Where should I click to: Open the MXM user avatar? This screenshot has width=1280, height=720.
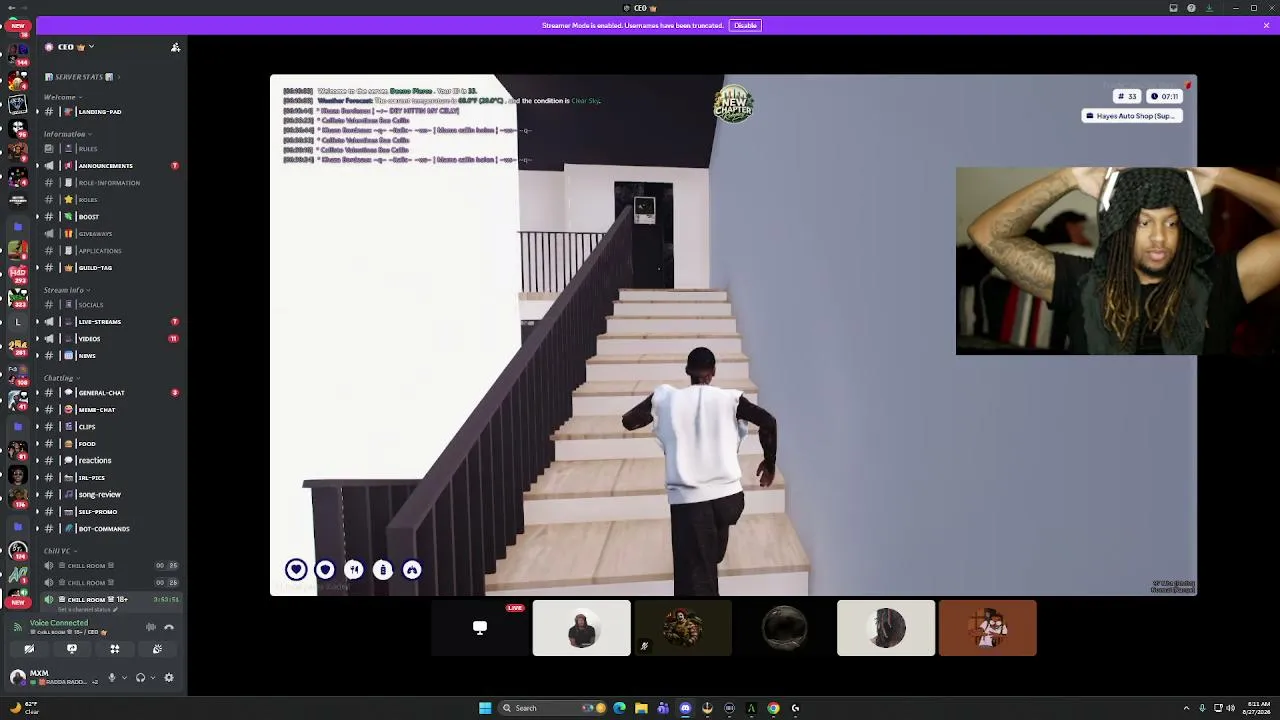[x=17, y=677]
